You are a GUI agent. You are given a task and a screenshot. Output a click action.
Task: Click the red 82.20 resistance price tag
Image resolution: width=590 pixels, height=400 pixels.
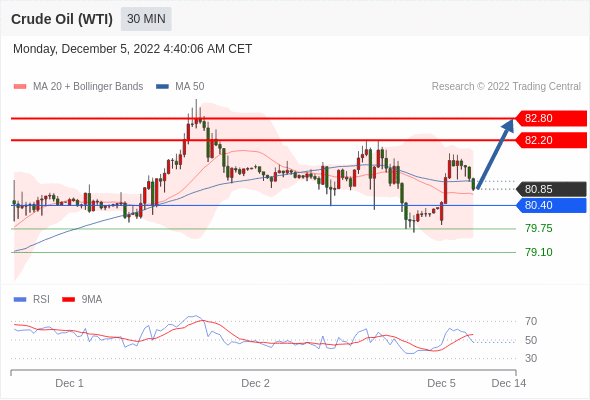point(551,140)
